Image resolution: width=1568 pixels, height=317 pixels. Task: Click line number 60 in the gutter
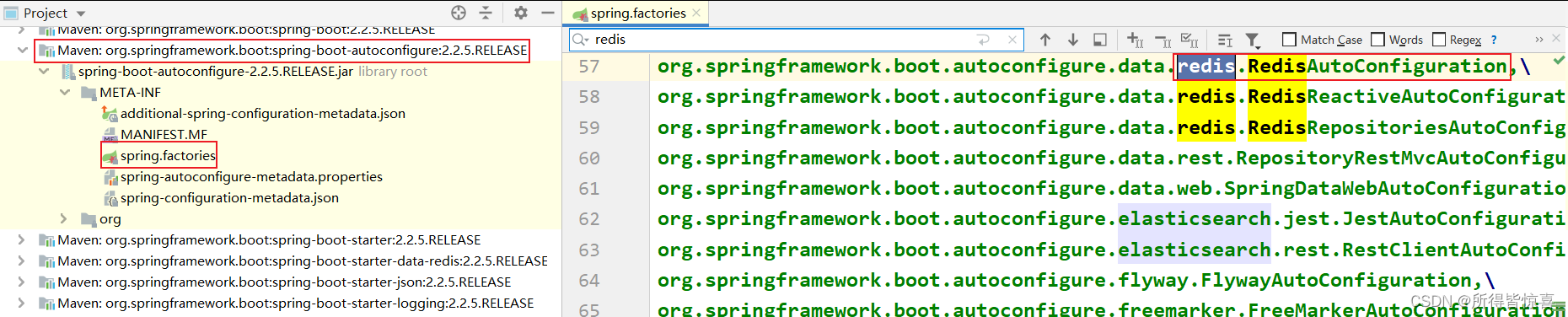point(589,158)
